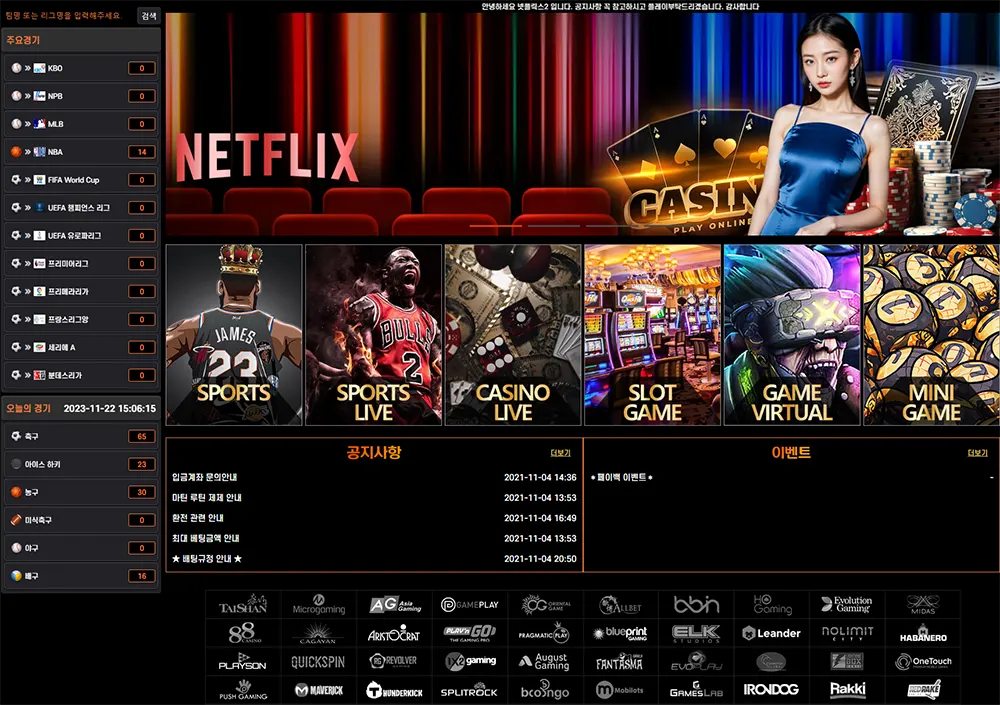Click 더보기 in the 이벤트 panel
The height and width of the screenshot is (705, 1000).
coord(977,453)
